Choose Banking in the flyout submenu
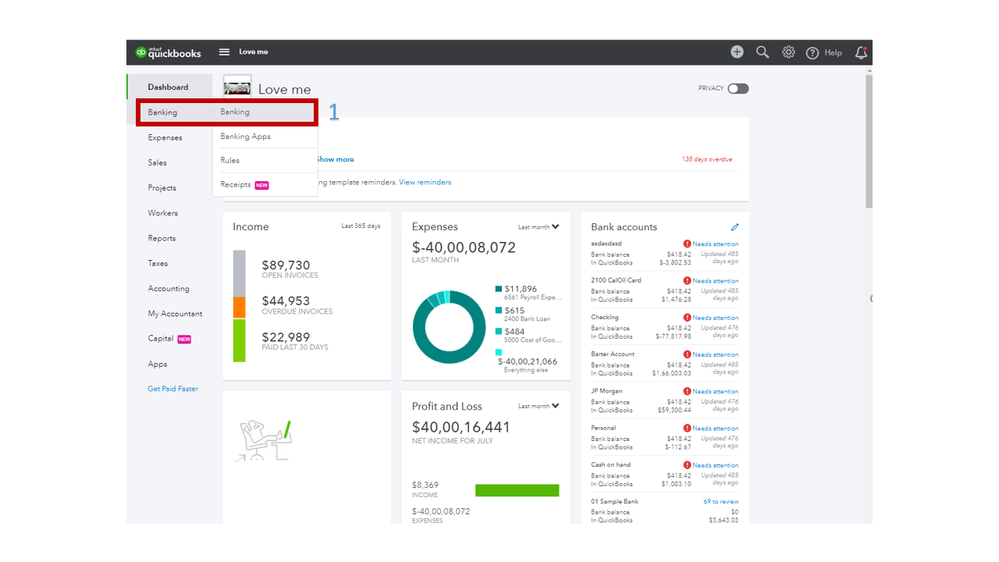Image resolution: width=999 pixels, height=562 pixels. click(235, 112)
